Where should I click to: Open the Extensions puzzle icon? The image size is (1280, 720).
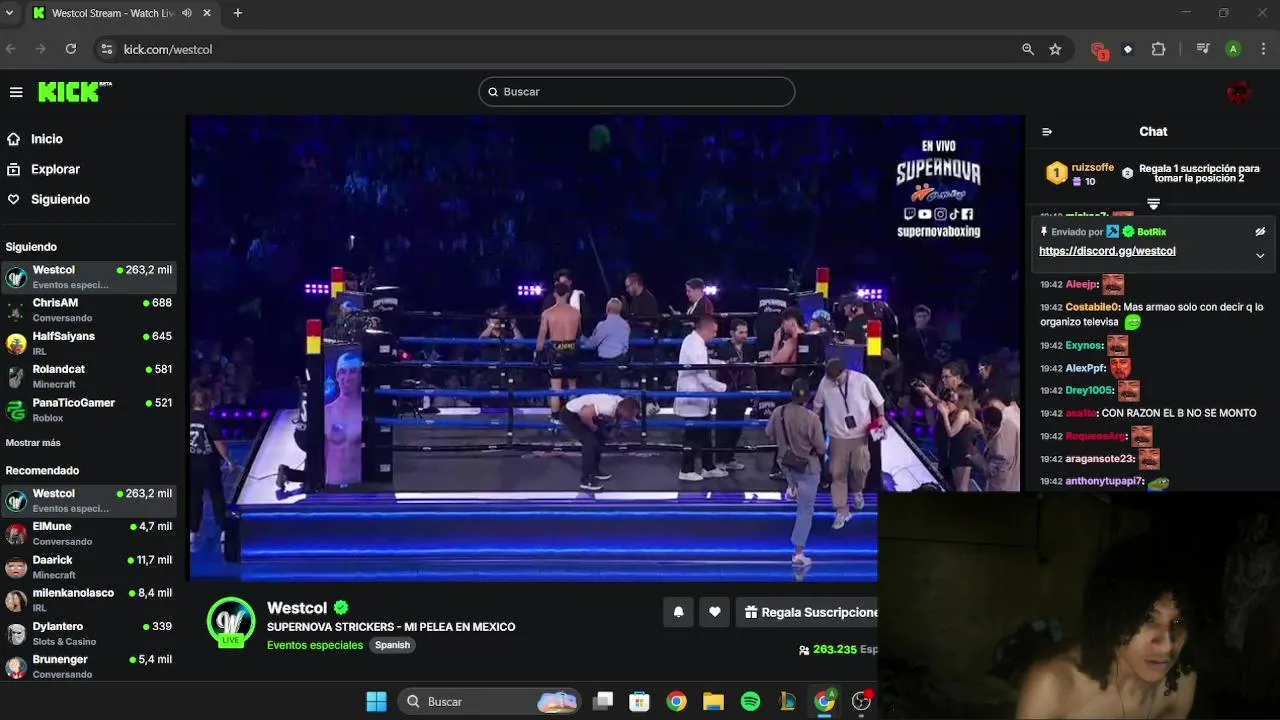[x=1159, y=49]
